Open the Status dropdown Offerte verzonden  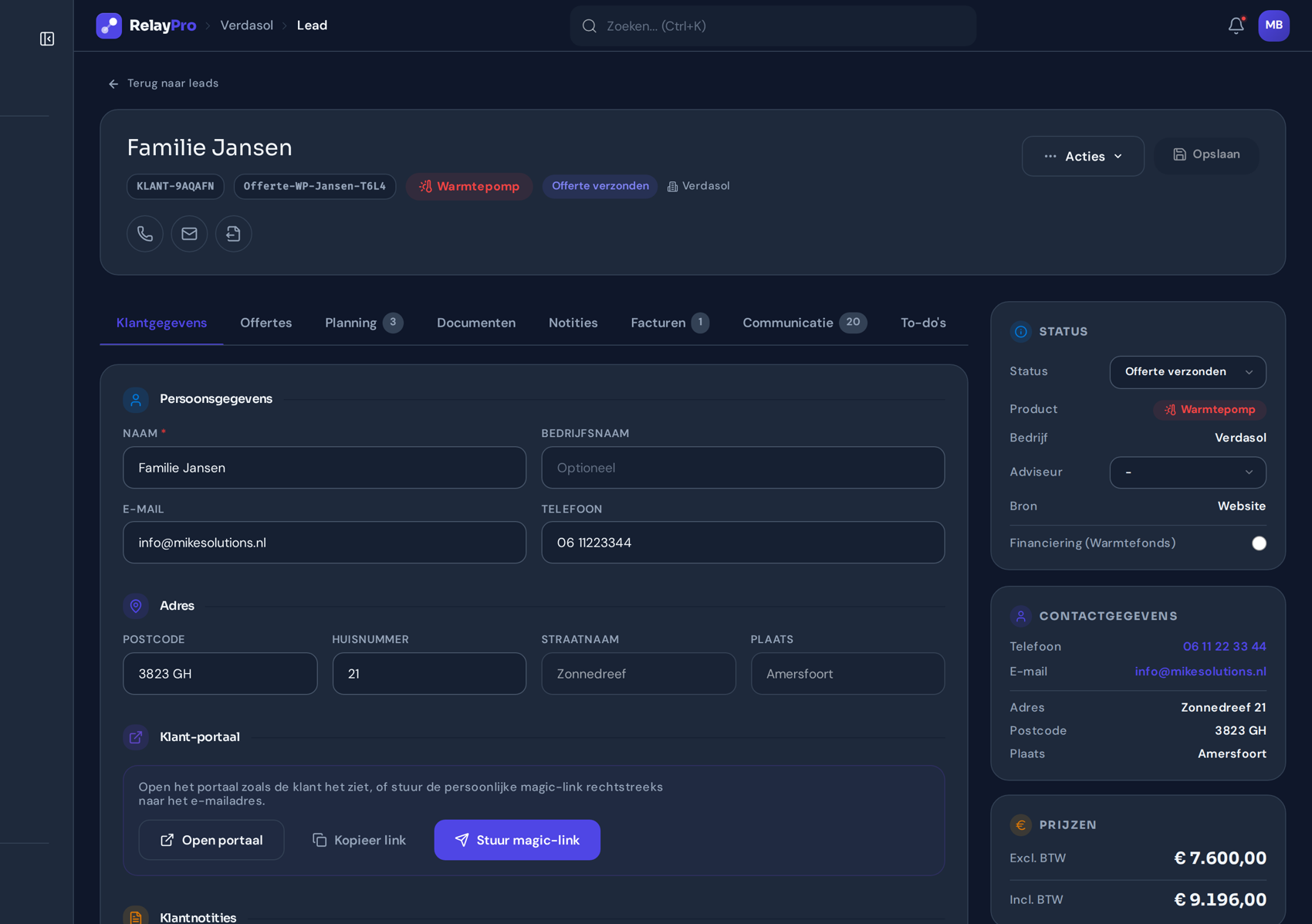coord(1188,372)
